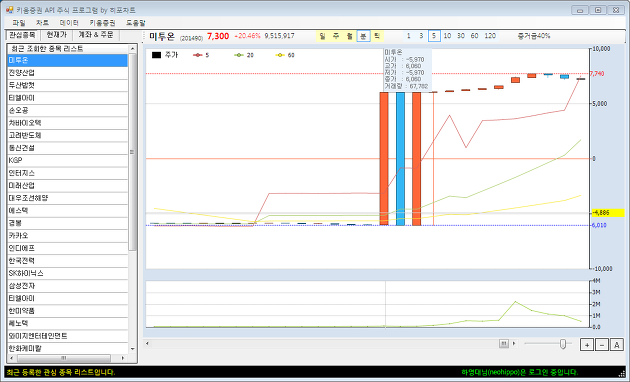Open the 데이터 menu
Screen dimensions: 630x382
click(x=69, y=23)
